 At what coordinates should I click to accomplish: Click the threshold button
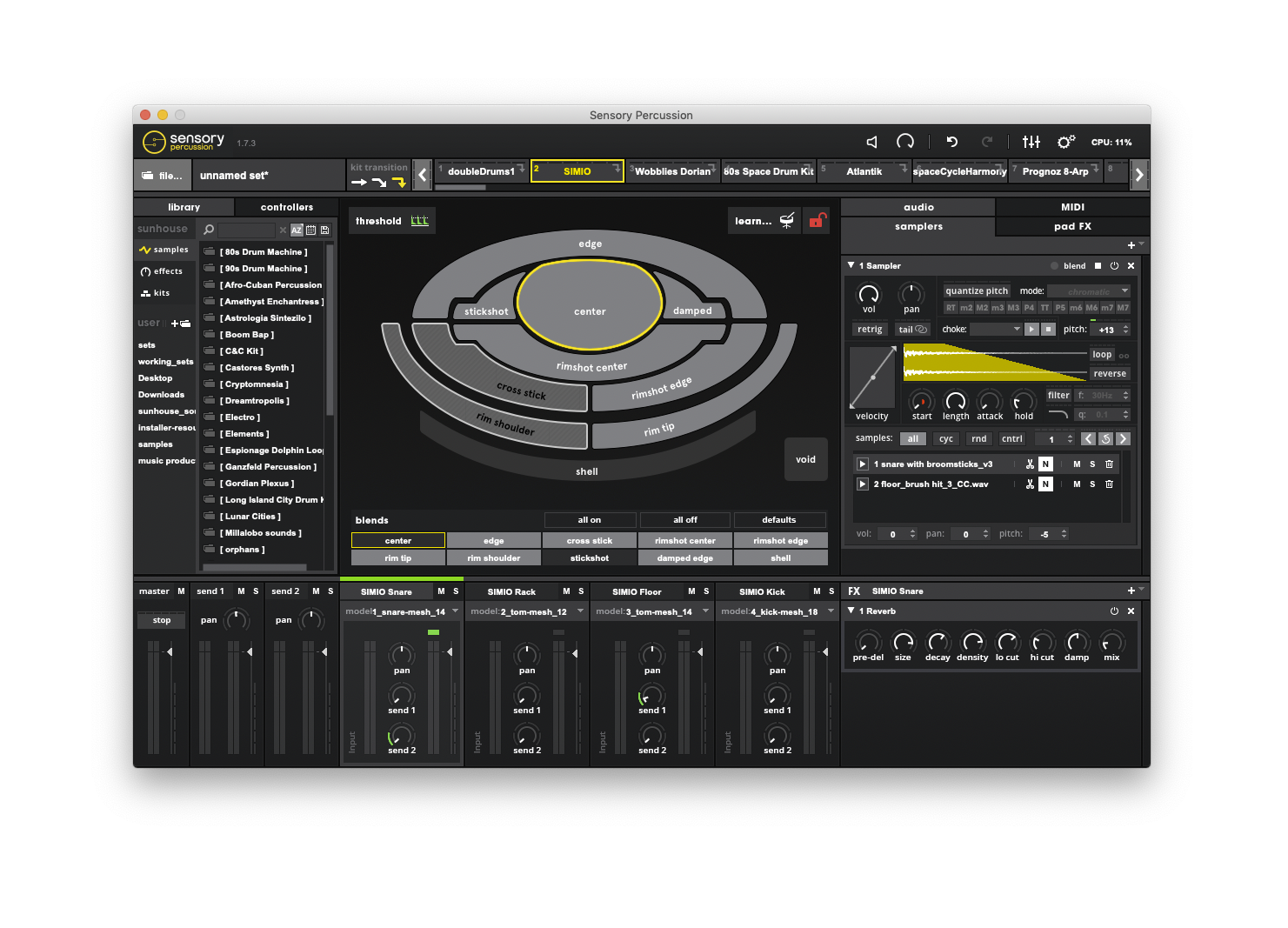coord(390,221)
